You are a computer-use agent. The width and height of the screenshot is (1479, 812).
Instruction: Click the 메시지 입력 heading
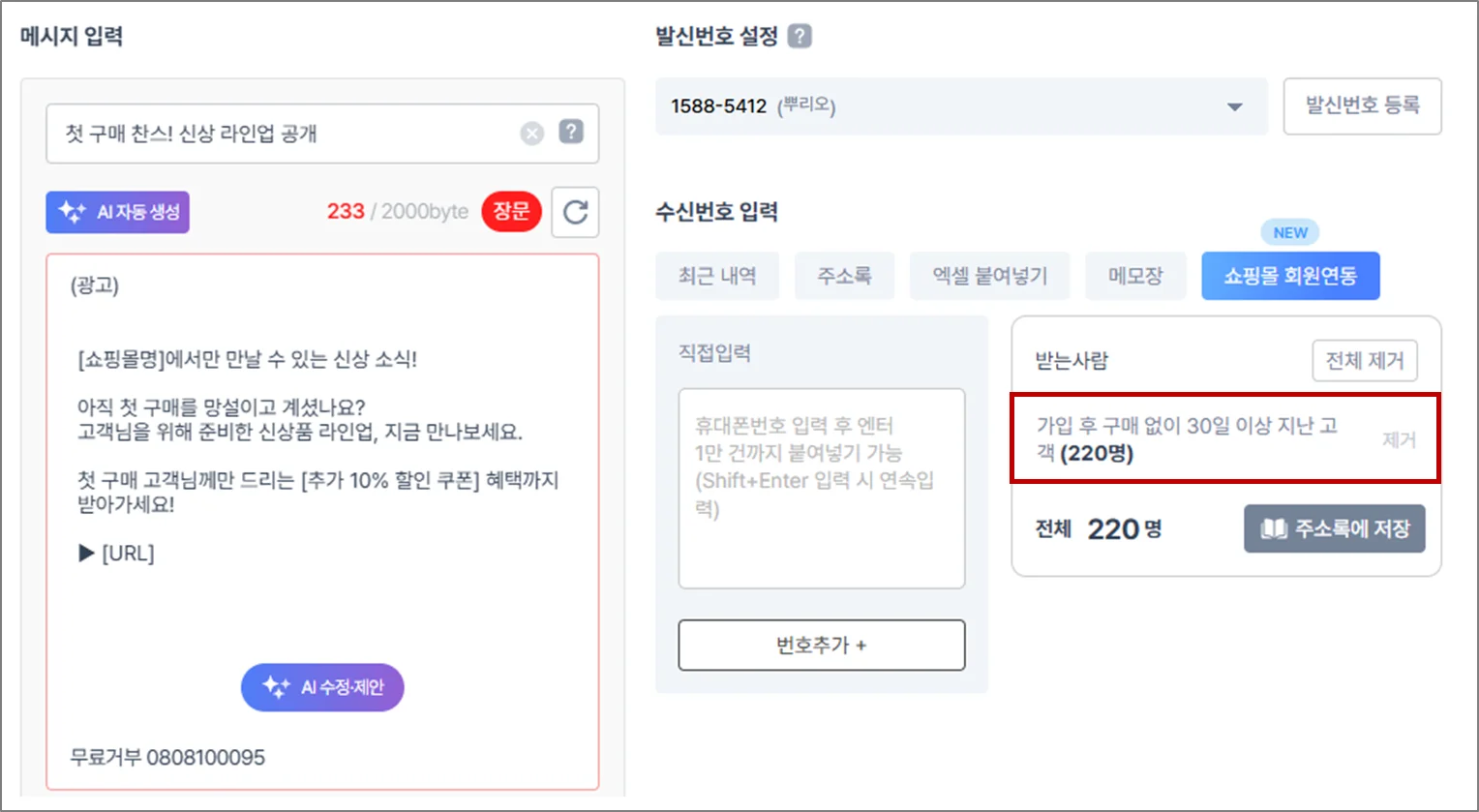[72, 37]
